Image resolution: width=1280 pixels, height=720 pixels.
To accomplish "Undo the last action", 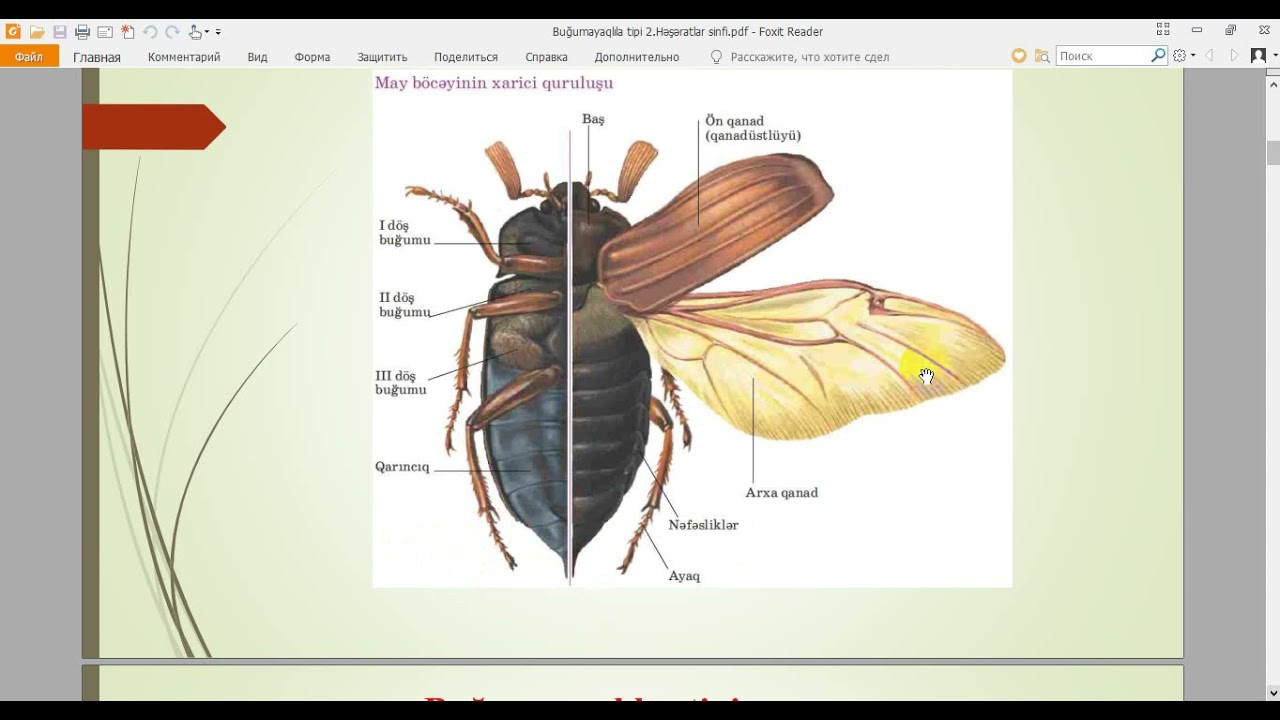I will click(x=150, y=32).
